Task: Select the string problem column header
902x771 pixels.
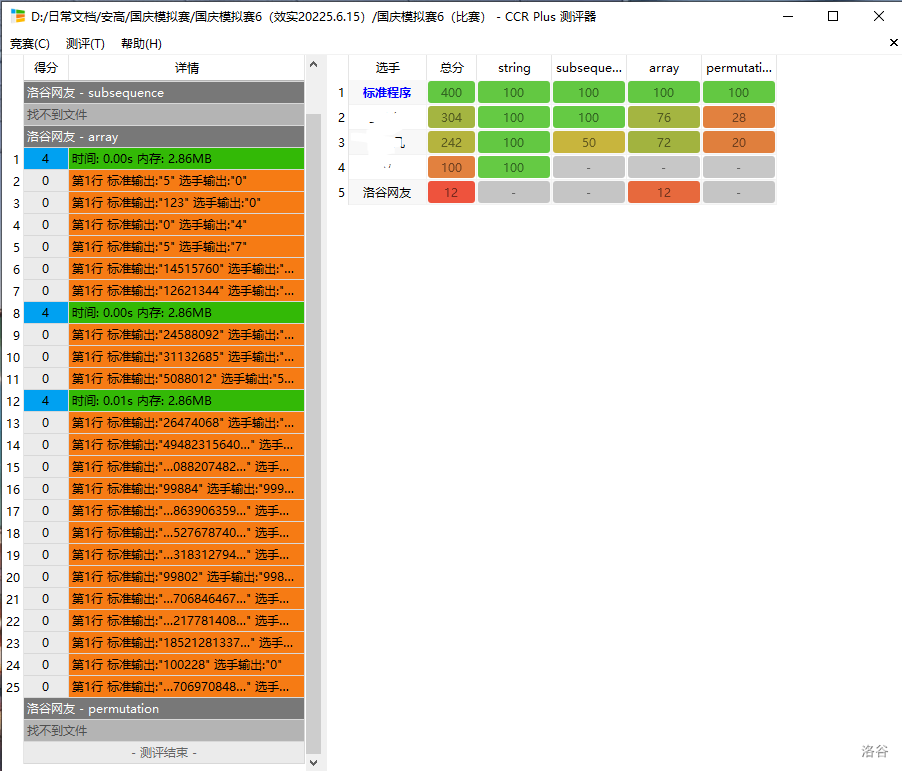Action: point(514,68)
